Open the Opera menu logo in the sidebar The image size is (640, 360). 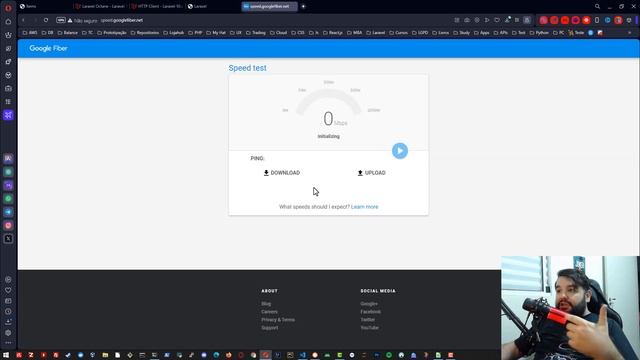point(8,8)
